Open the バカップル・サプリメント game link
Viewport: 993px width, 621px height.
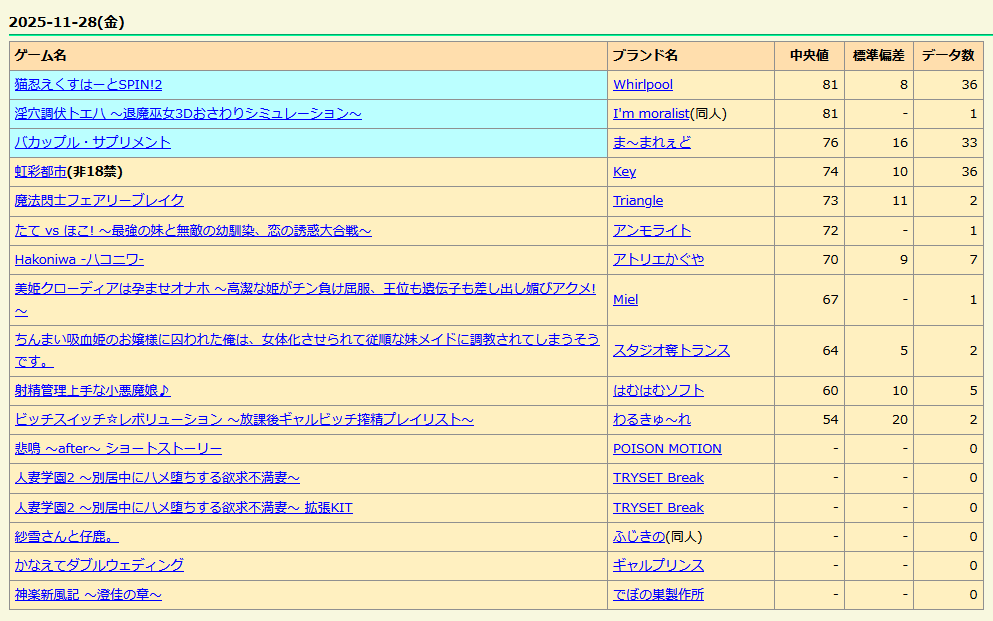tap(92, 142)
